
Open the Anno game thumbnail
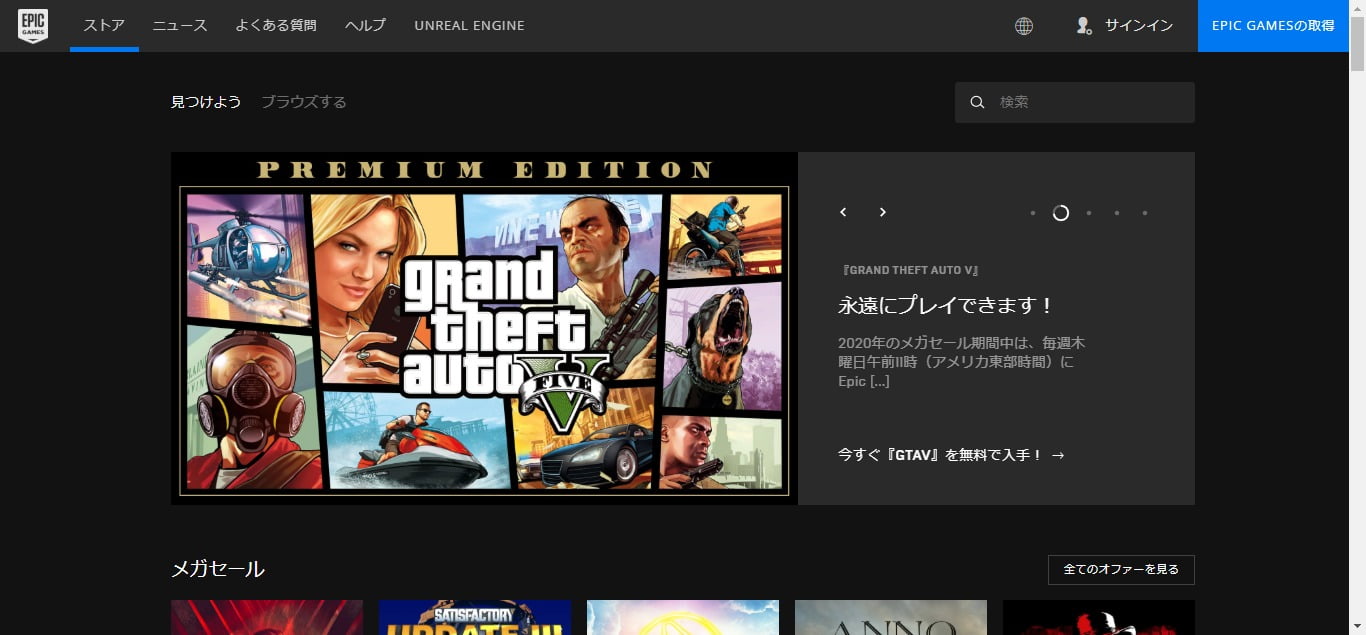point(891,618)
